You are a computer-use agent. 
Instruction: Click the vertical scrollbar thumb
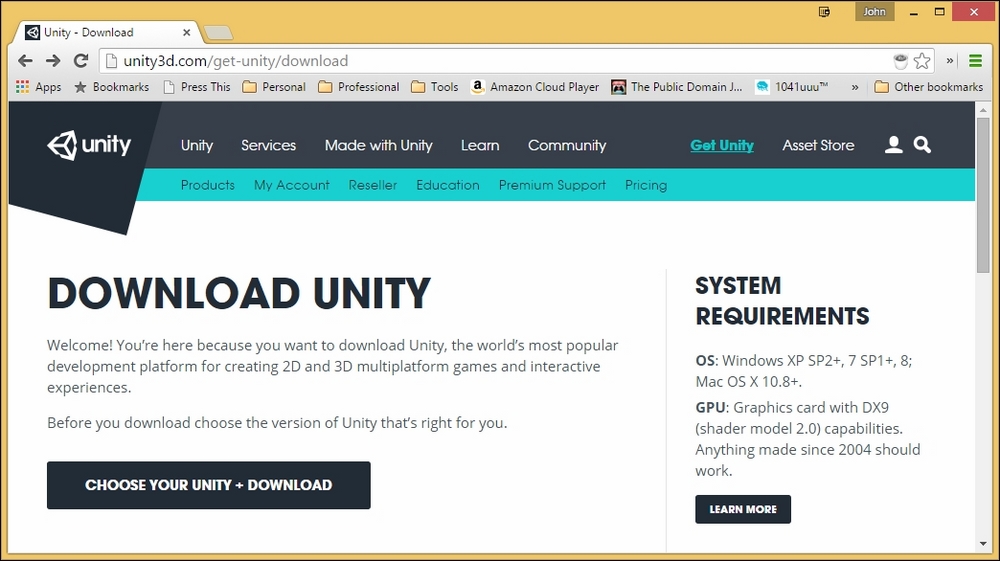coord(983,195)
